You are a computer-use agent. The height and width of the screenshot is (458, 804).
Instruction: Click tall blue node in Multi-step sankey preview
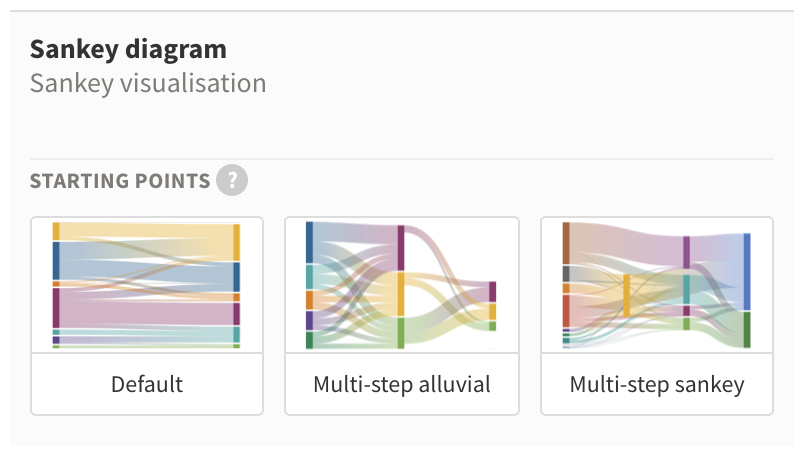(x=747, y=272)
